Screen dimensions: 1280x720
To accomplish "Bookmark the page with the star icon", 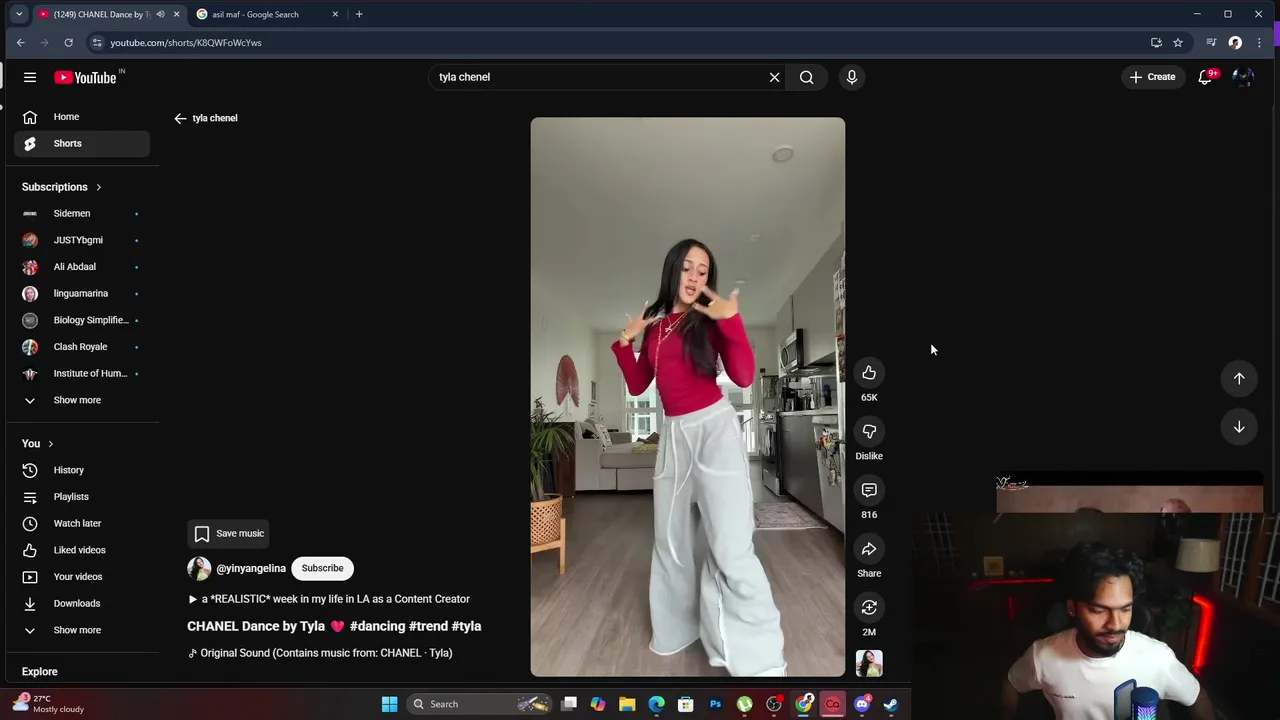I will point(1178,43).
